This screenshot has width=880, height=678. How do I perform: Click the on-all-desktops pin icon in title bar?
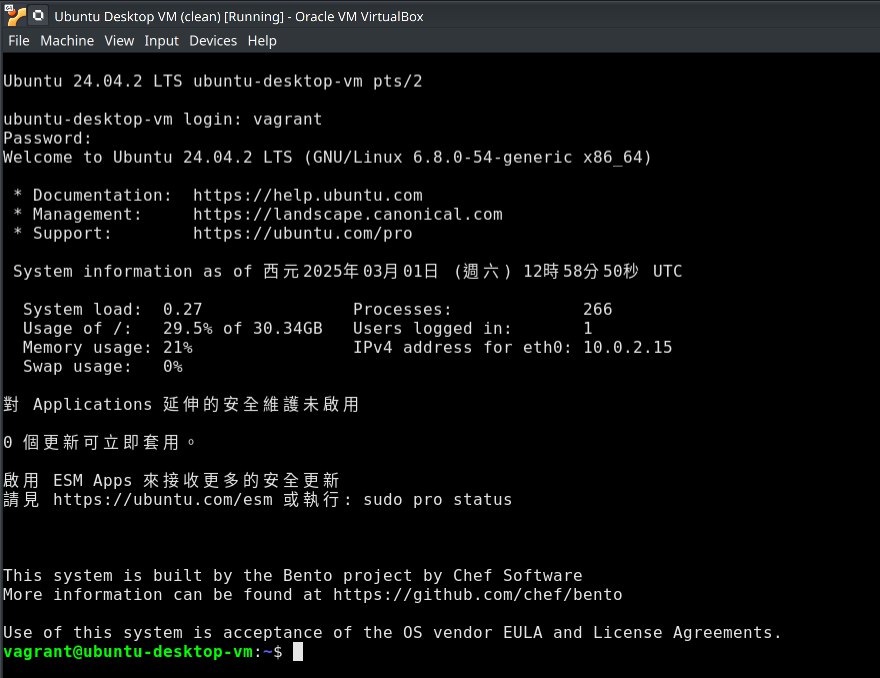(38, 16)
